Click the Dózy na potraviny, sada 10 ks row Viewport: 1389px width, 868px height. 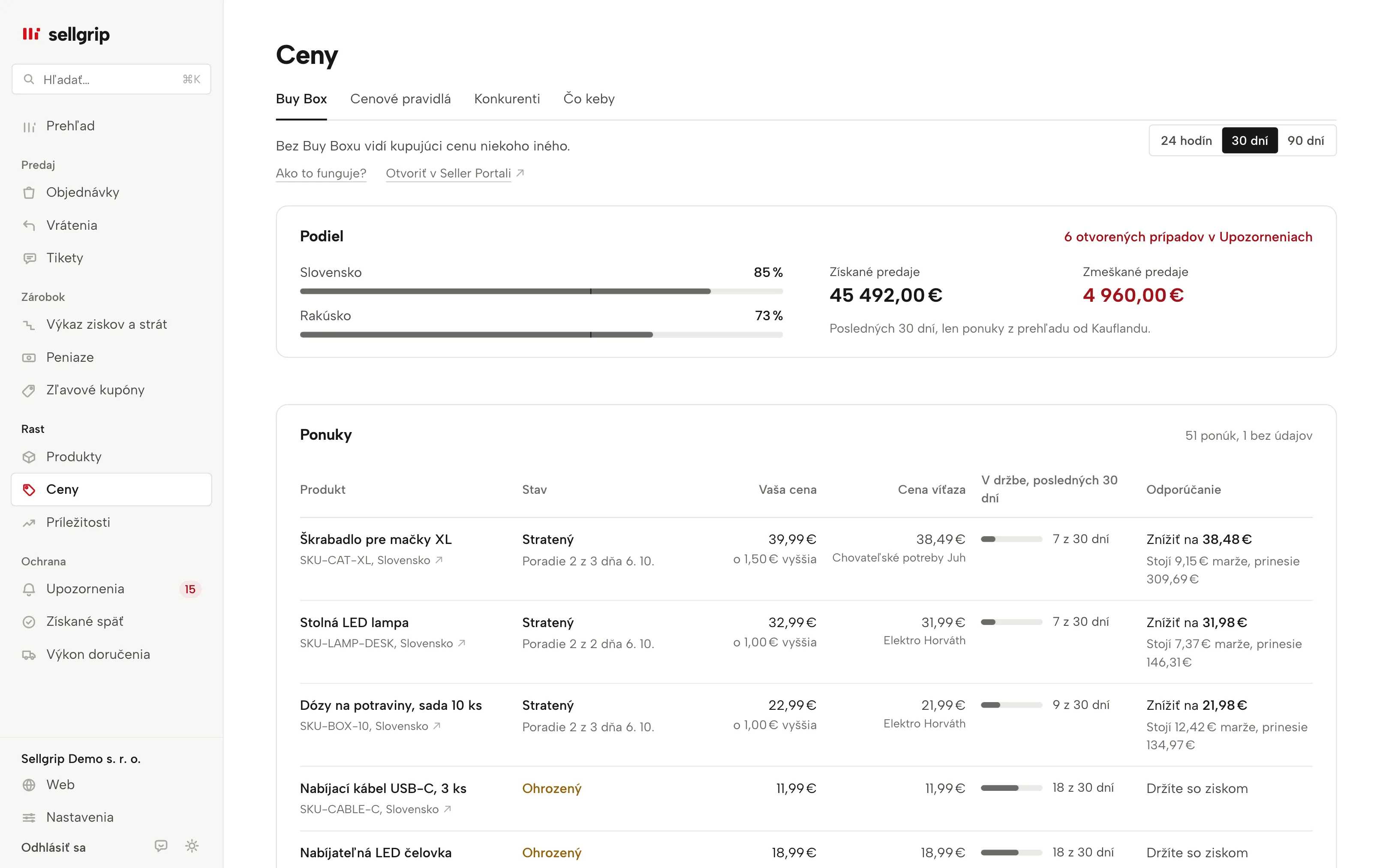[806, 725]
